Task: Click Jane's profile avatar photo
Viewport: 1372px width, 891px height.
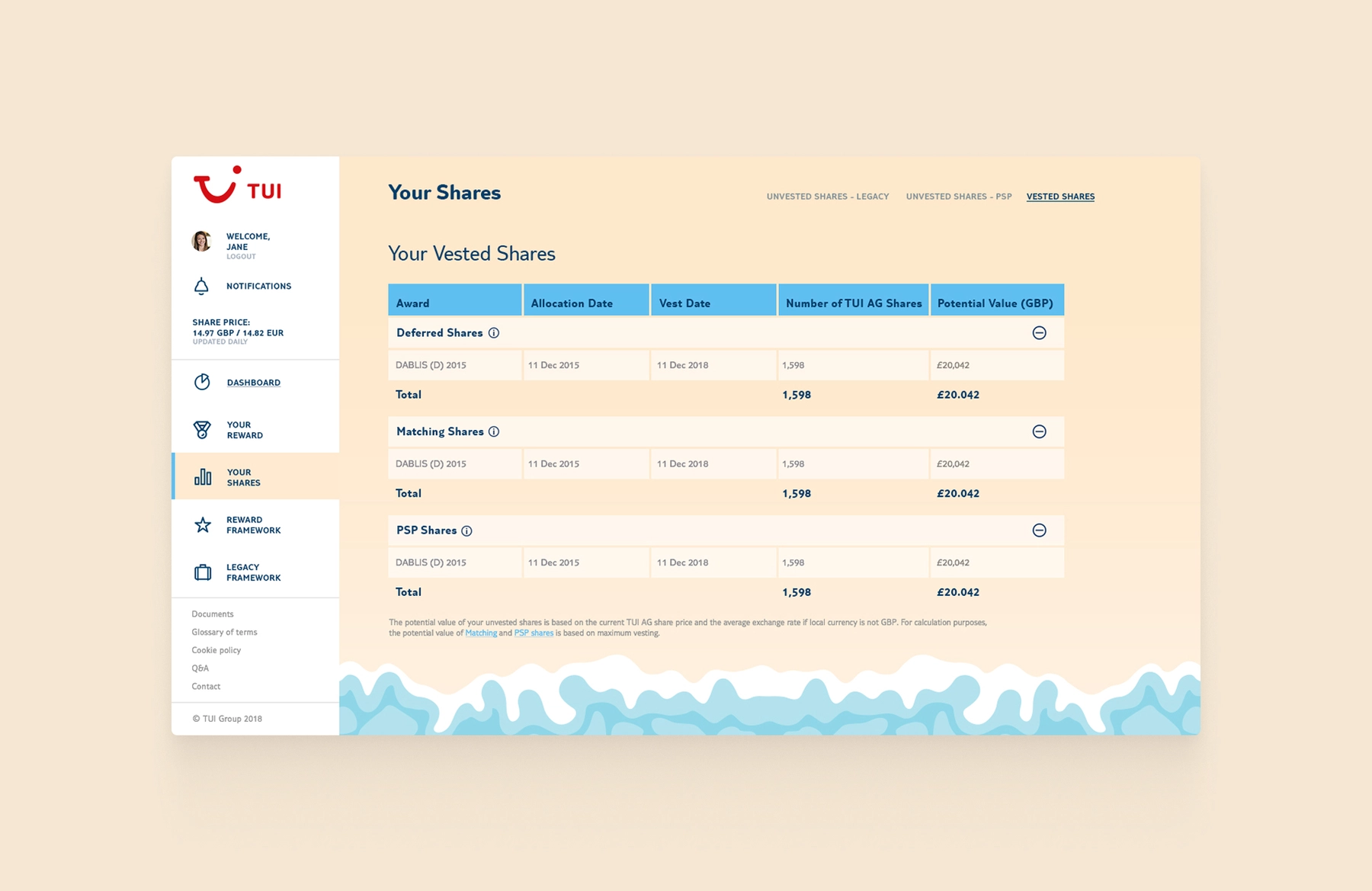Action: (201, 241)
